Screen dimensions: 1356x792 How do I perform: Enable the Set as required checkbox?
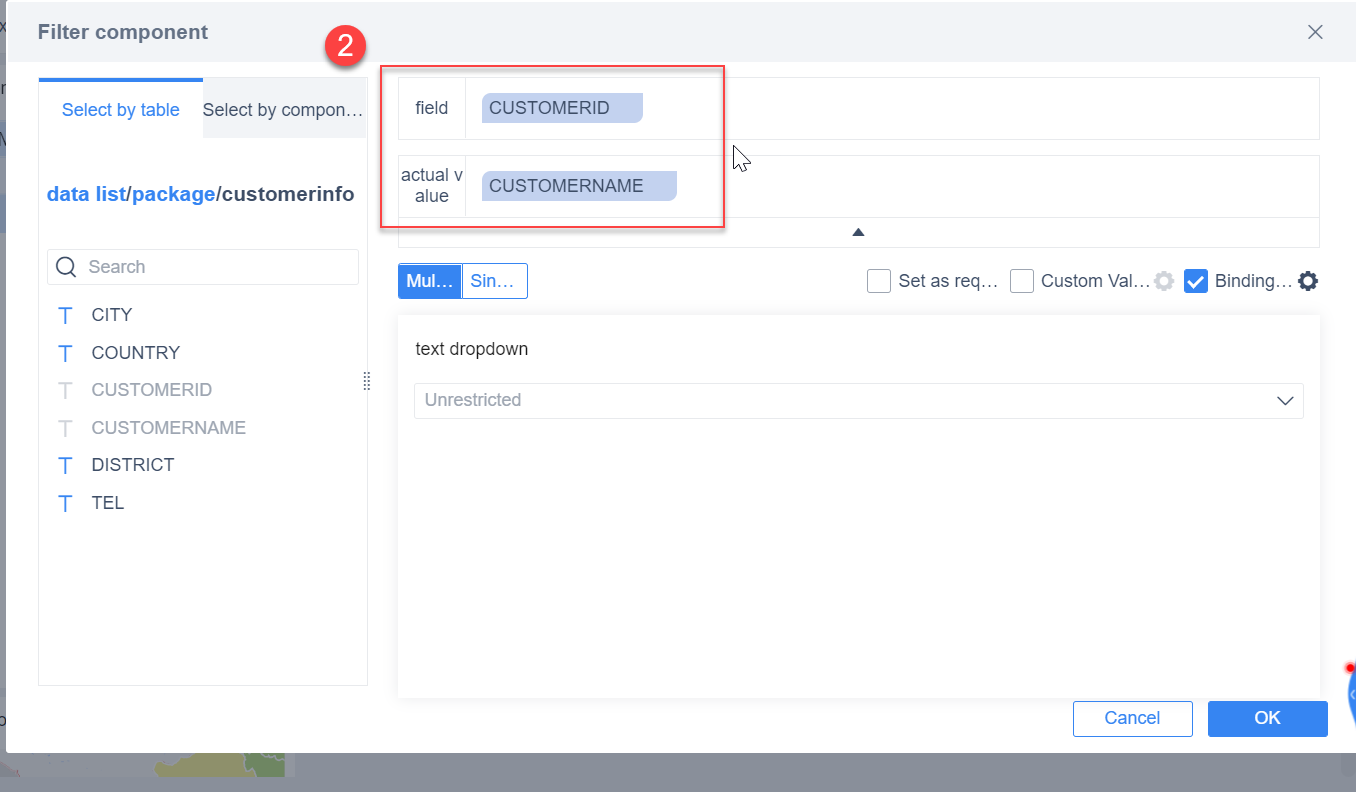point(879,281)
